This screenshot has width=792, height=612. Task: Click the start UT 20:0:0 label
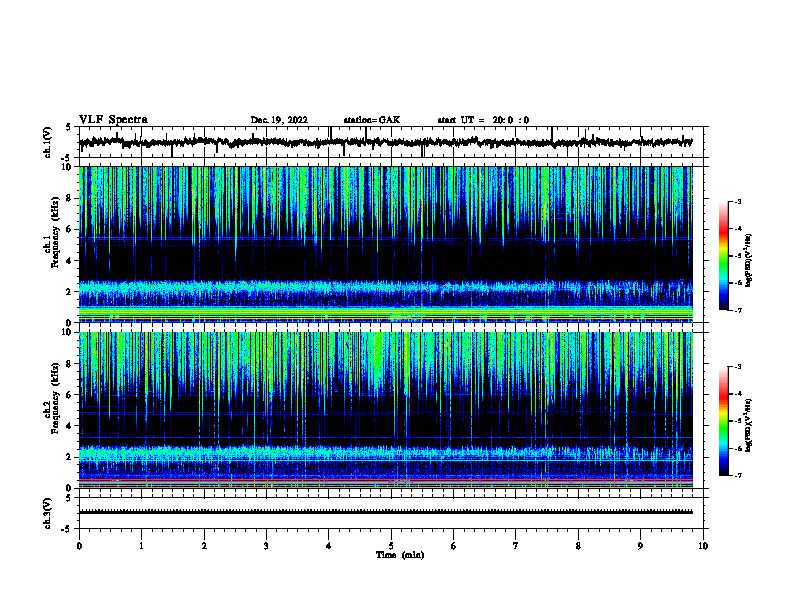483,120
